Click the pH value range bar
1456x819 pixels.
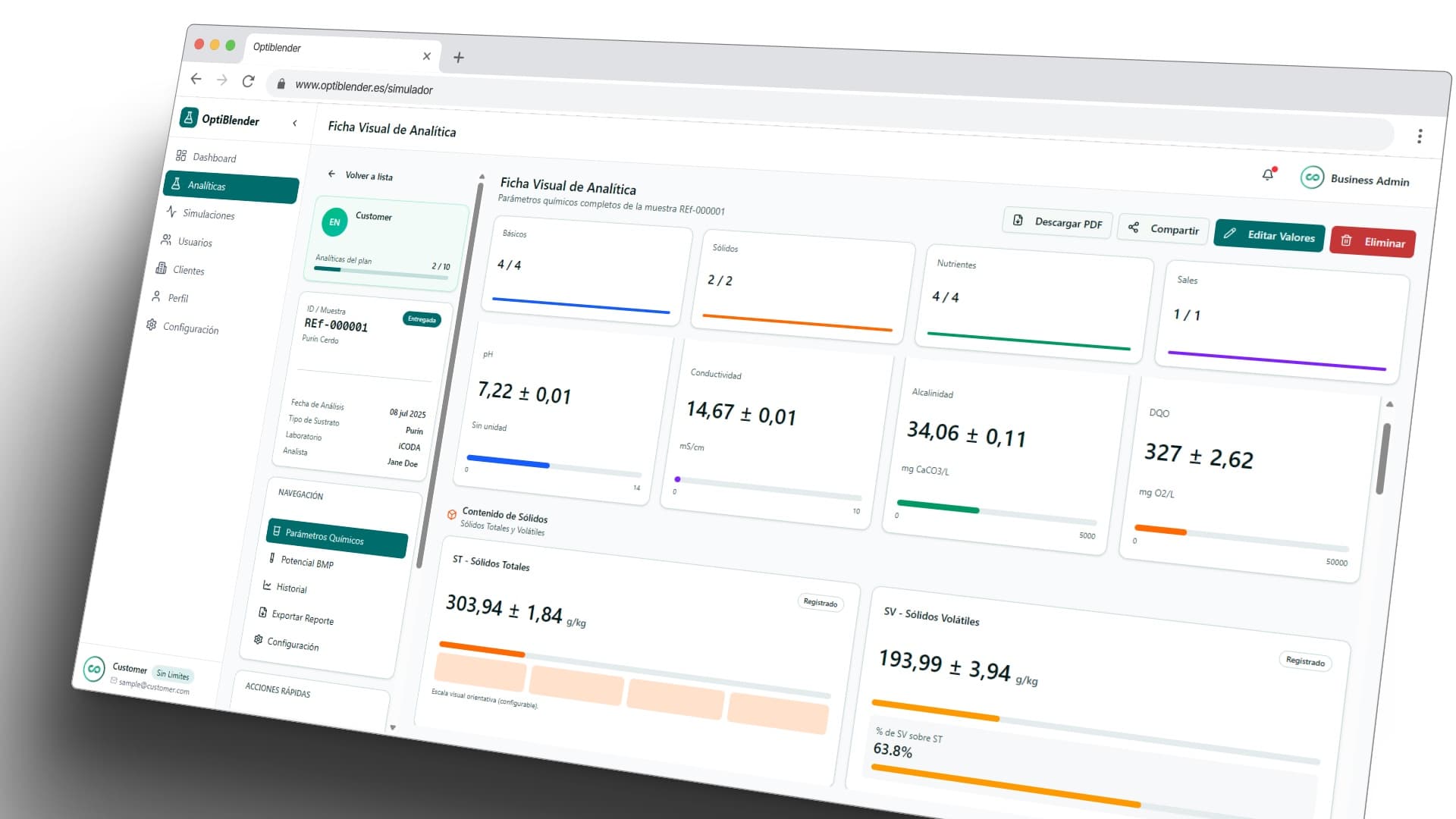click(554, 466)
